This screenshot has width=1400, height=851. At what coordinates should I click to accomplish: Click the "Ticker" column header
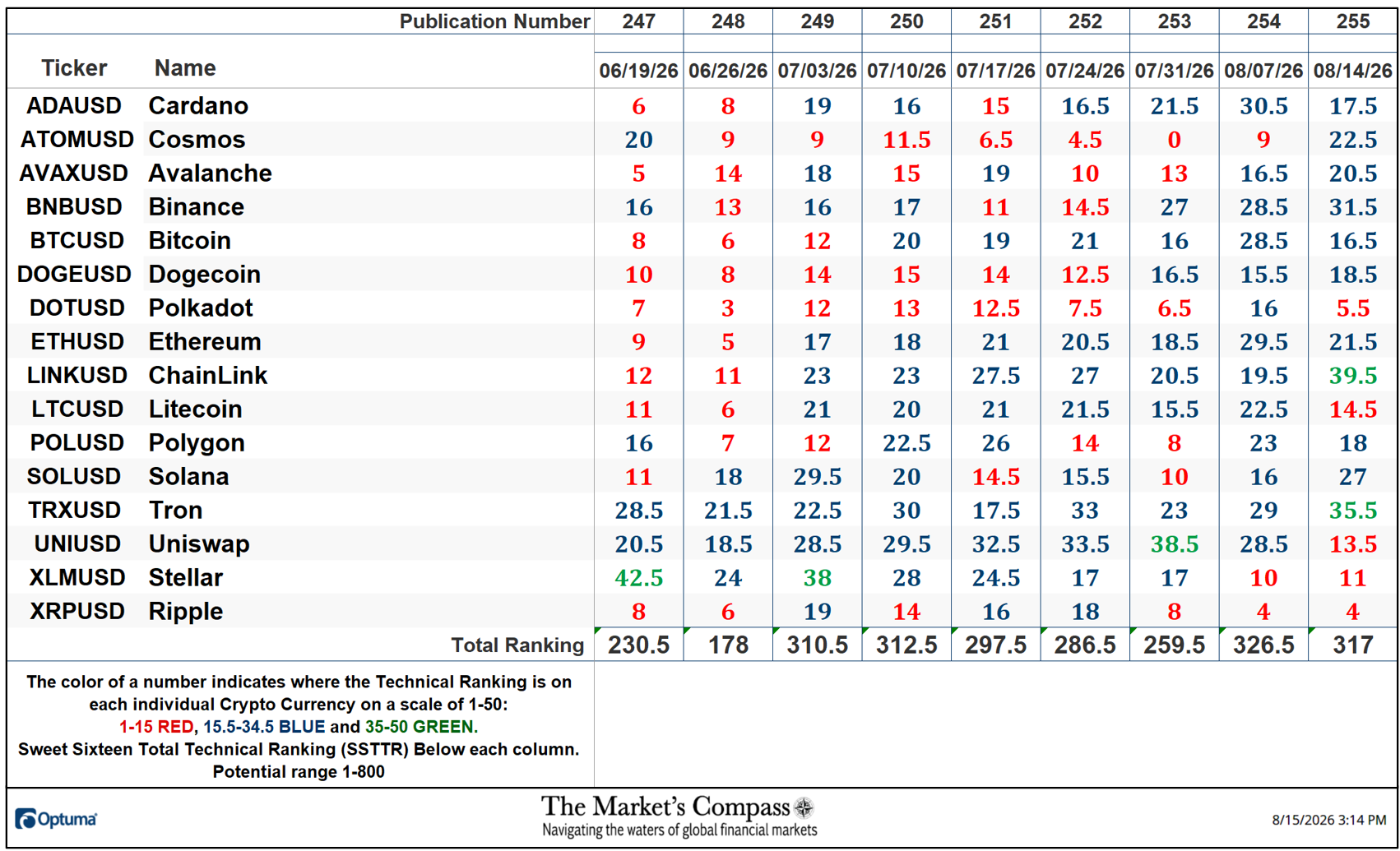coord(74,68)
